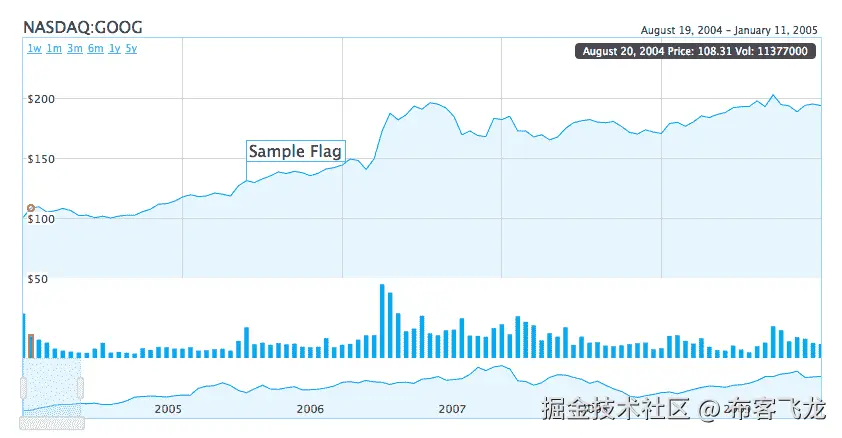Click the bottom scrollbar thumb under overview

tap(52, 424)
